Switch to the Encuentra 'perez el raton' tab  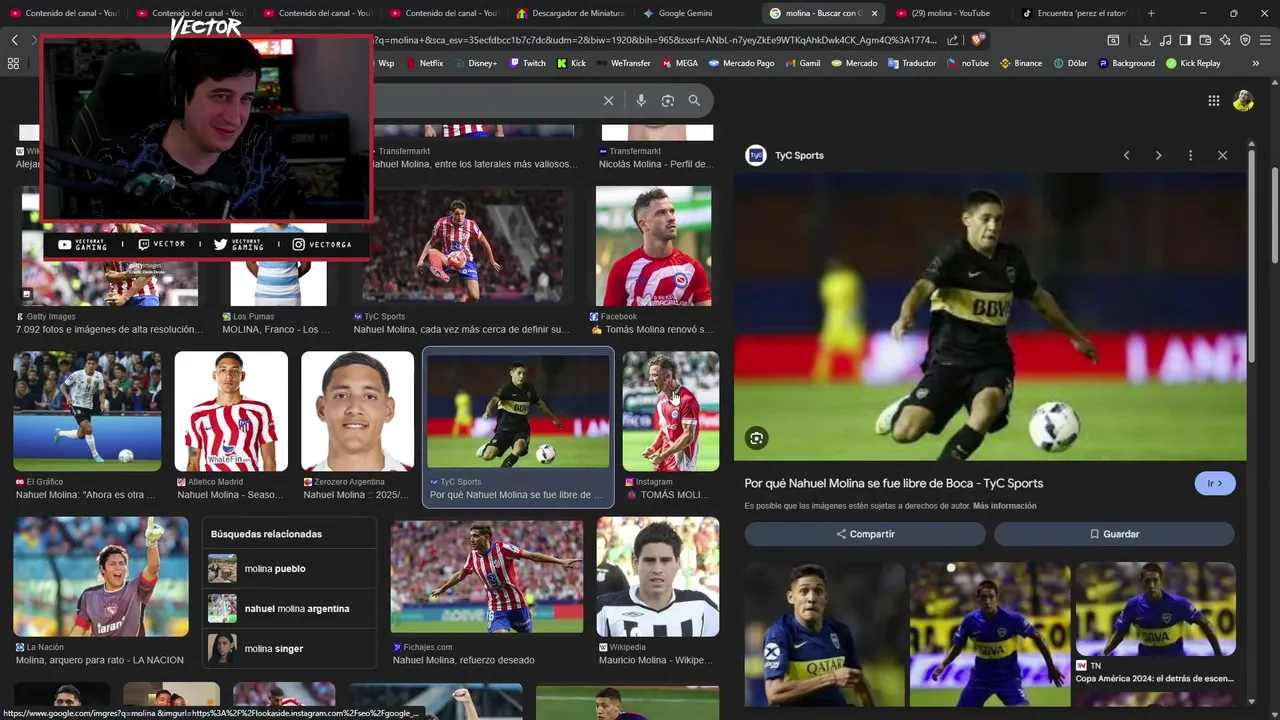[x=1076, y=13]
